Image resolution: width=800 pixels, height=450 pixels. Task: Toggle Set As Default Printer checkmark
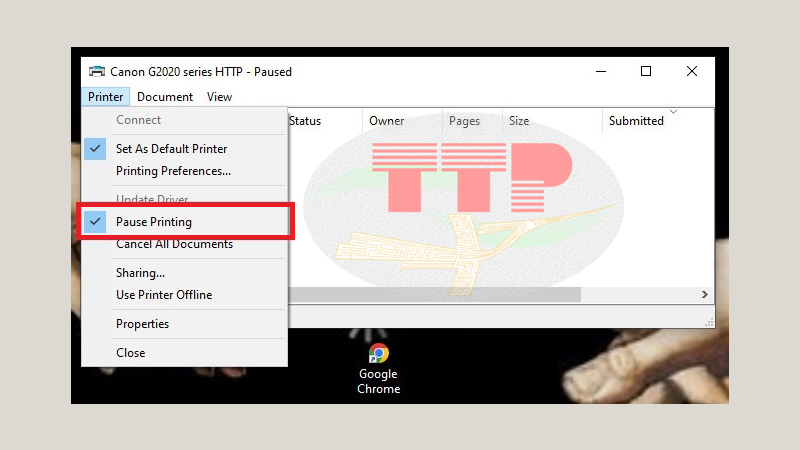[171, 149]
